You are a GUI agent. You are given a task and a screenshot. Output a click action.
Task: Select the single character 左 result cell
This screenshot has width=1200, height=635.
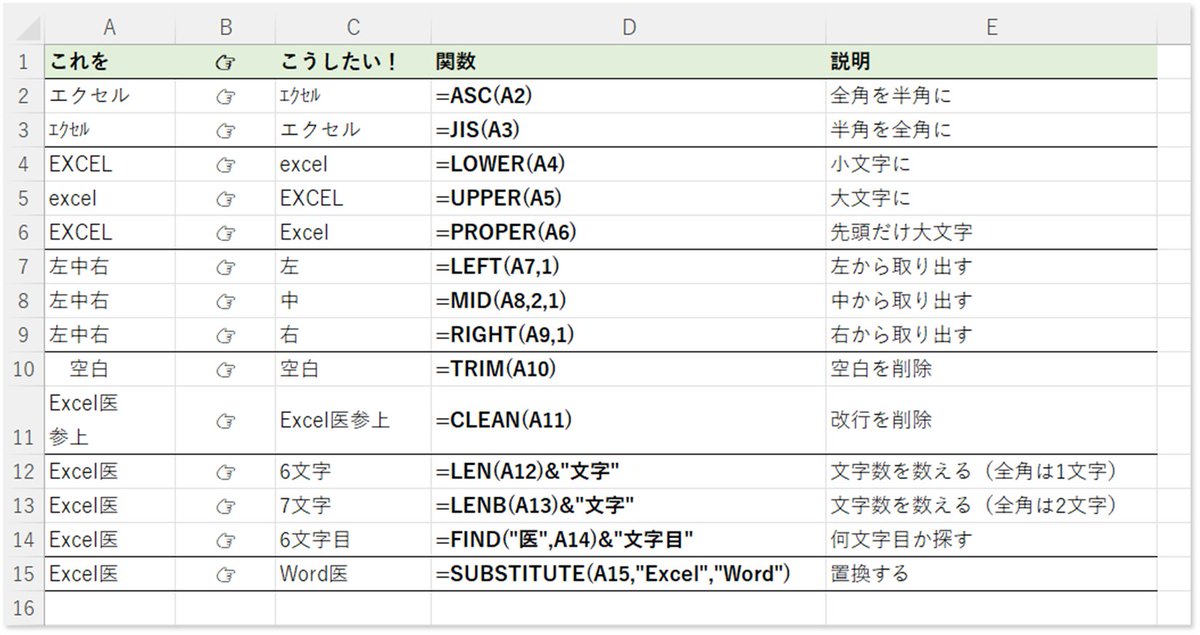(x=353, y=267)
